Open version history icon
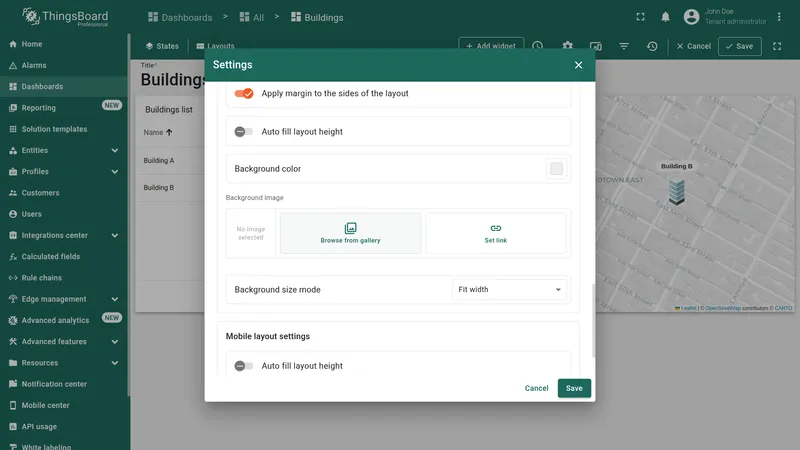This screenshot has height=450, width=800. (652, 46)
